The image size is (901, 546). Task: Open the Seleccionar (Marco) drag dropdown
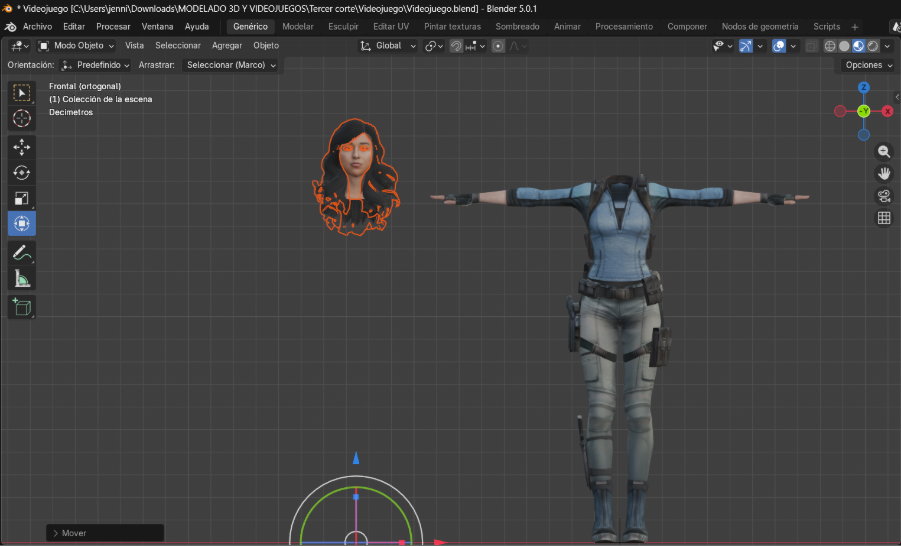click(x=230, y=66)
